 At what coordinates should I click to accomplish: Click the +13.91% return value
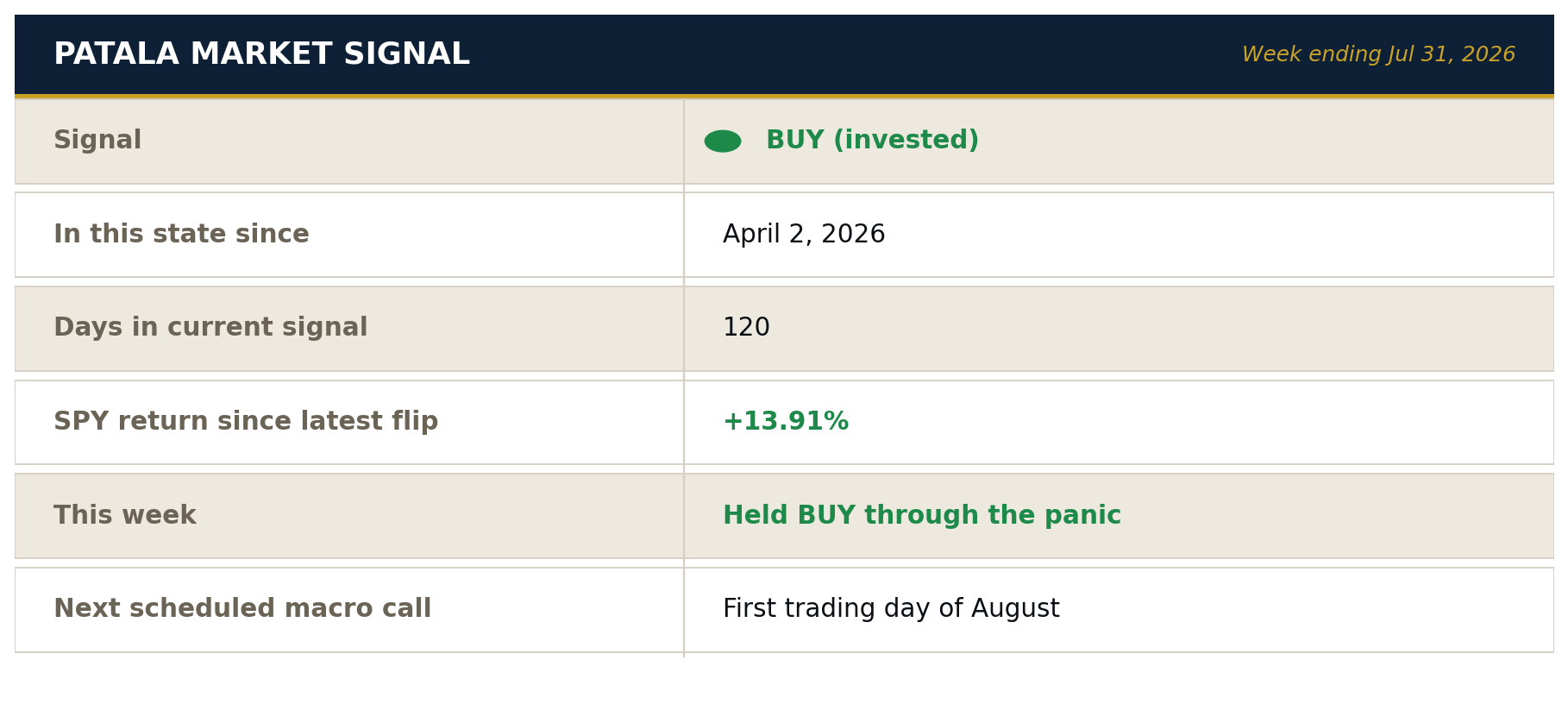[x=786, y=422]
